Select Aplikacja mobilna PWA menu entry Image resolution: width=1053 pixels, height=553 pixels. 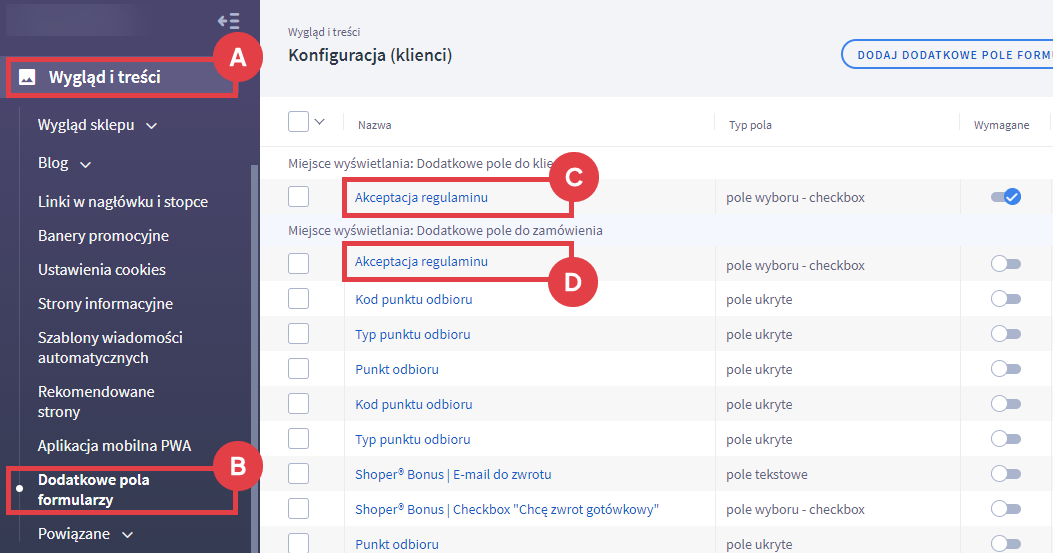coord(114,446)
